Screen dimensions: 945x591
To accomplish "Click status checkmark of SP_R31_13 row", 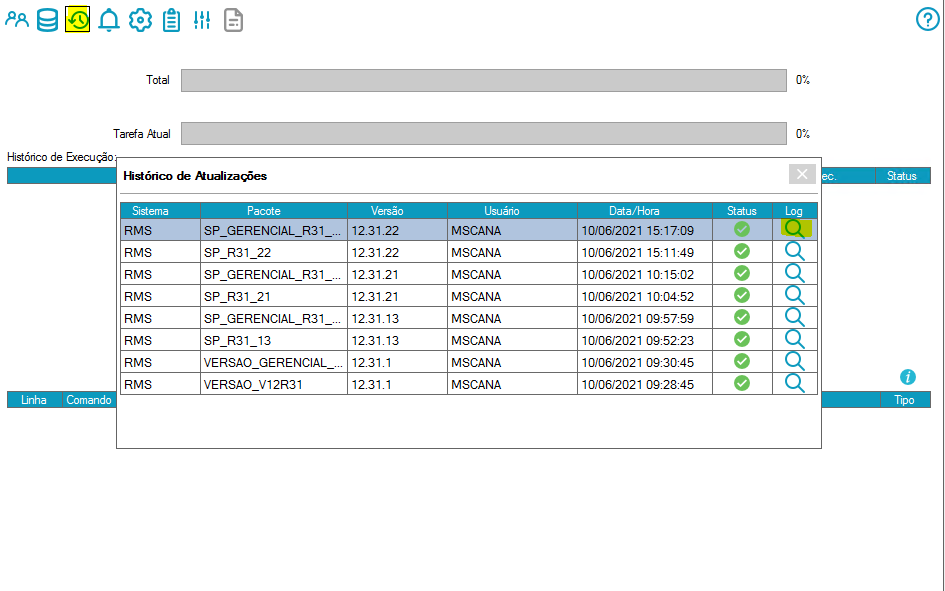I will tap(742, 339).
